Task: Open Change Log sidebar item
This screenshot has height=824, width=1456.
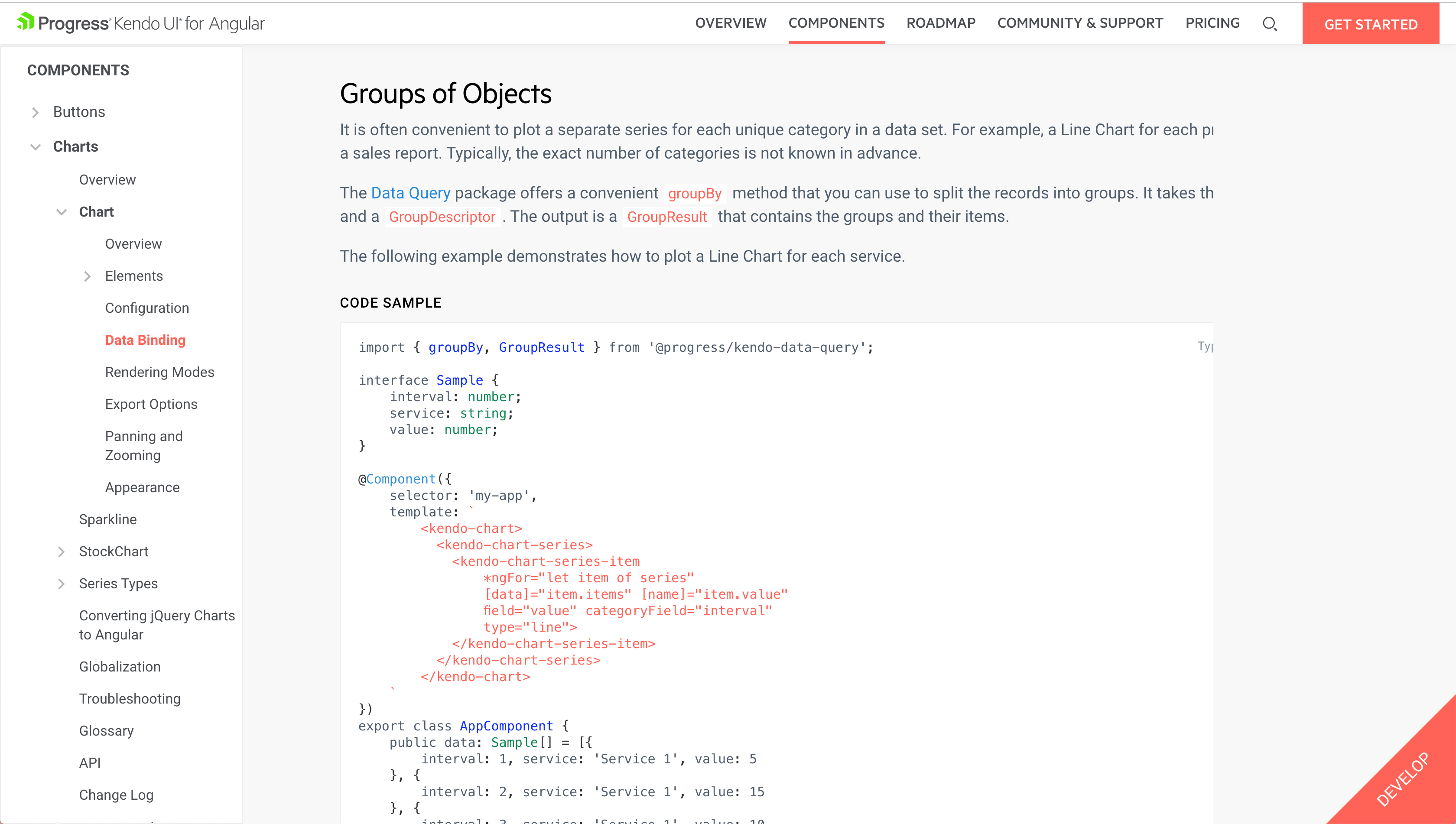Action: (116, 795)
